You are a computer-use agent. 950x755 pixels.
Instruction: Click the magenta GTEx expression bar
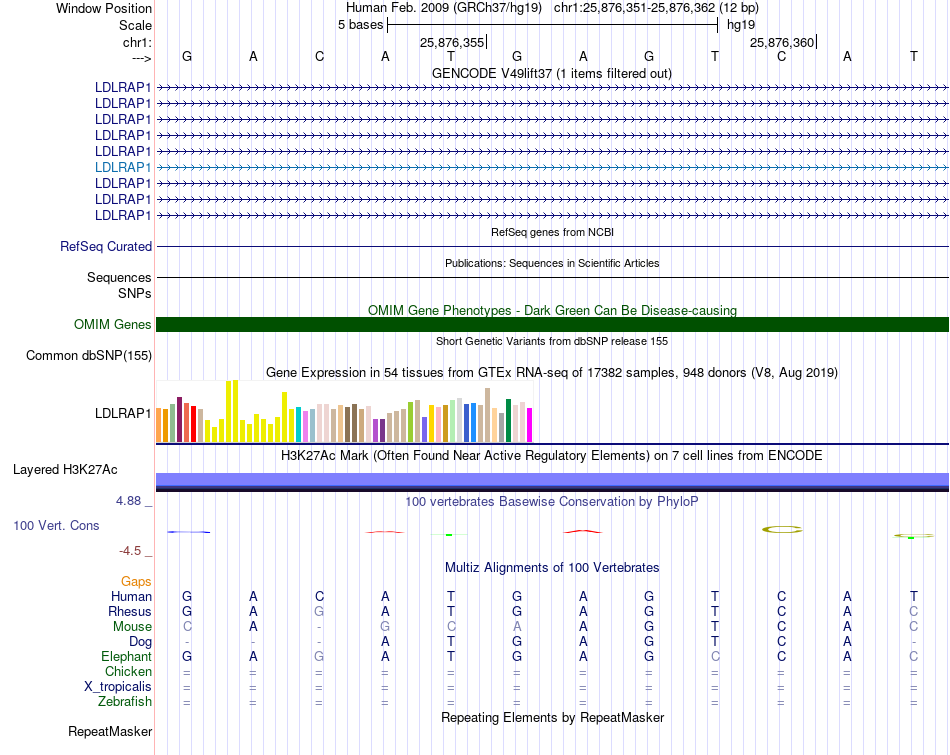point(529,425)
